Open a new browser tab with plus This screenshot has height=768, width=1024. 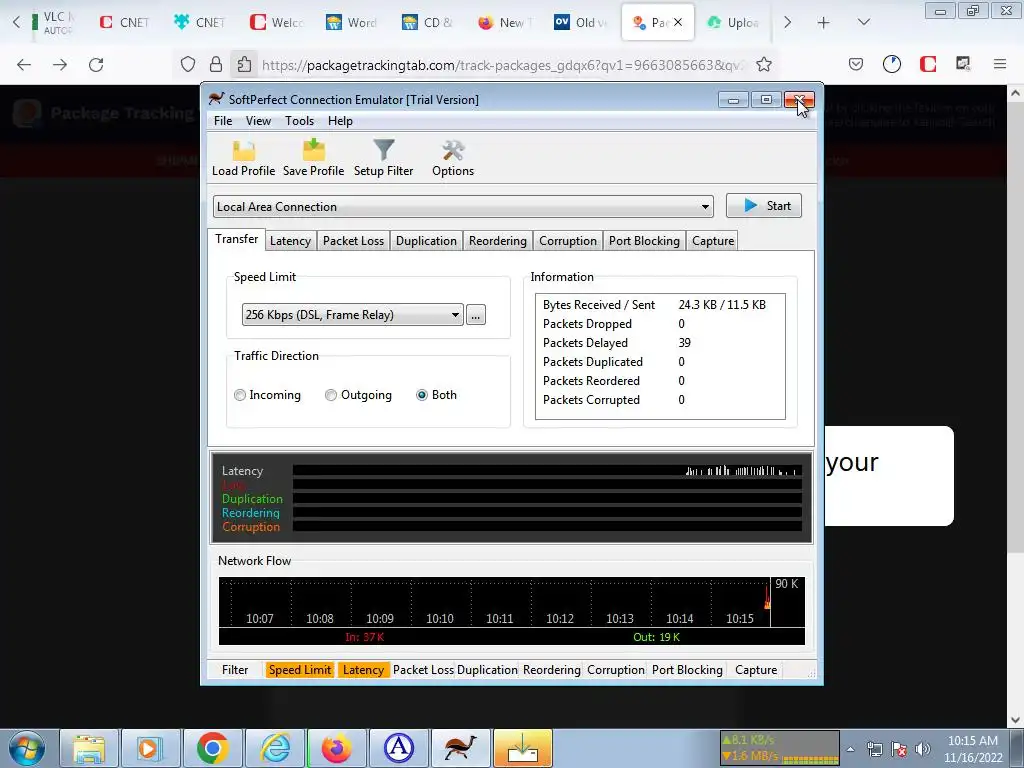click(824, 23)
